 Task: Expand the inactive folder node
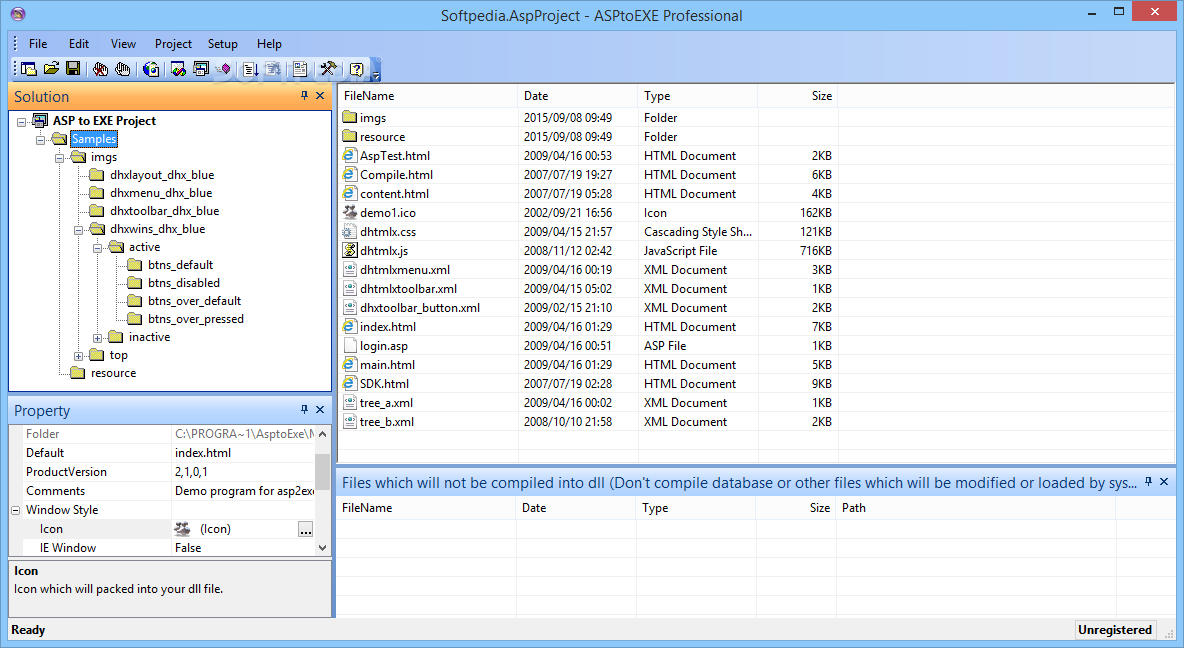coord(97,338)
